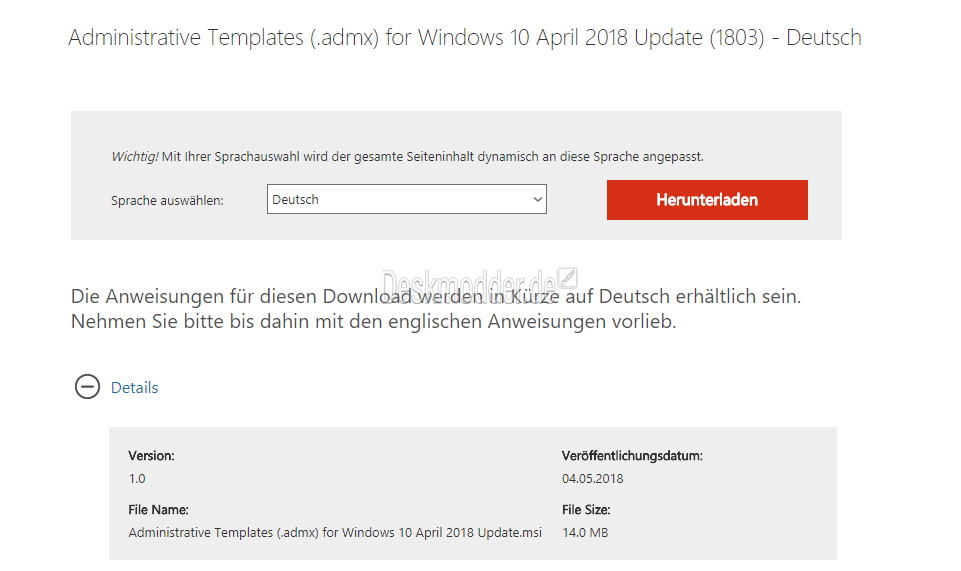The width and height of the screenshot is (961, 571).
Task: Click the pen icon in Deskmodder.de watermark
Action: click(568, 279)
